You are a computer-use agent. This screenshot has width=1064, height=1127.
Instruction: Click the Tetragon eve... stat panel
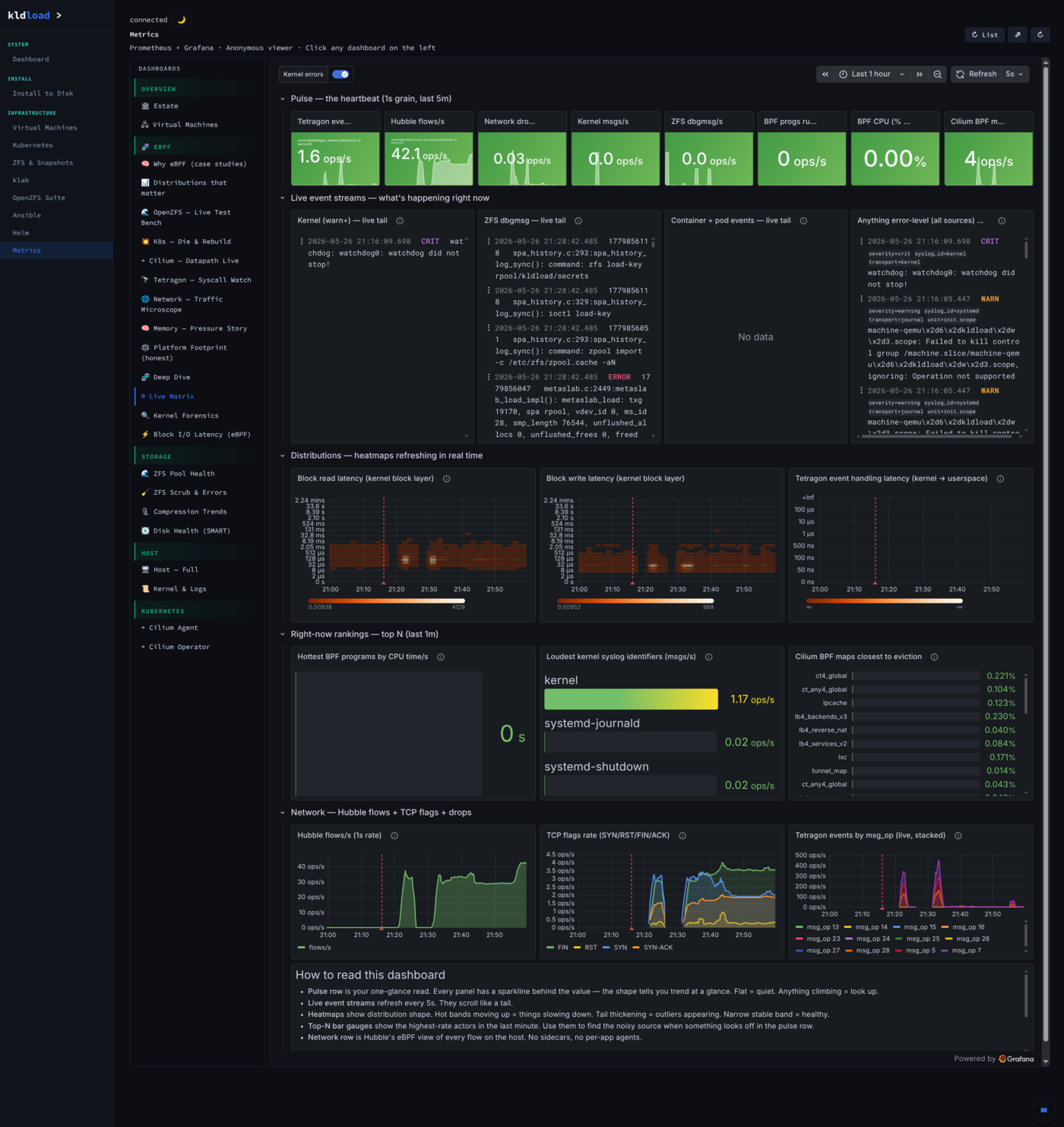[x=335, y=148]
